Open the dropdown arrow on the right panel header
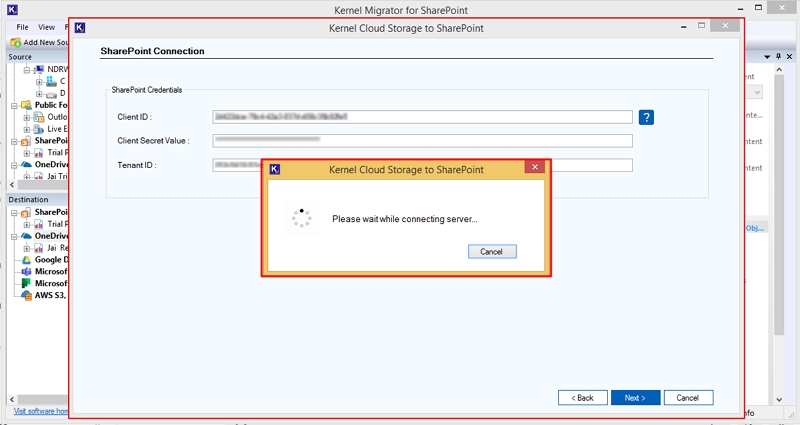Viewport: 800px width, 425px height. pos(767,57)
